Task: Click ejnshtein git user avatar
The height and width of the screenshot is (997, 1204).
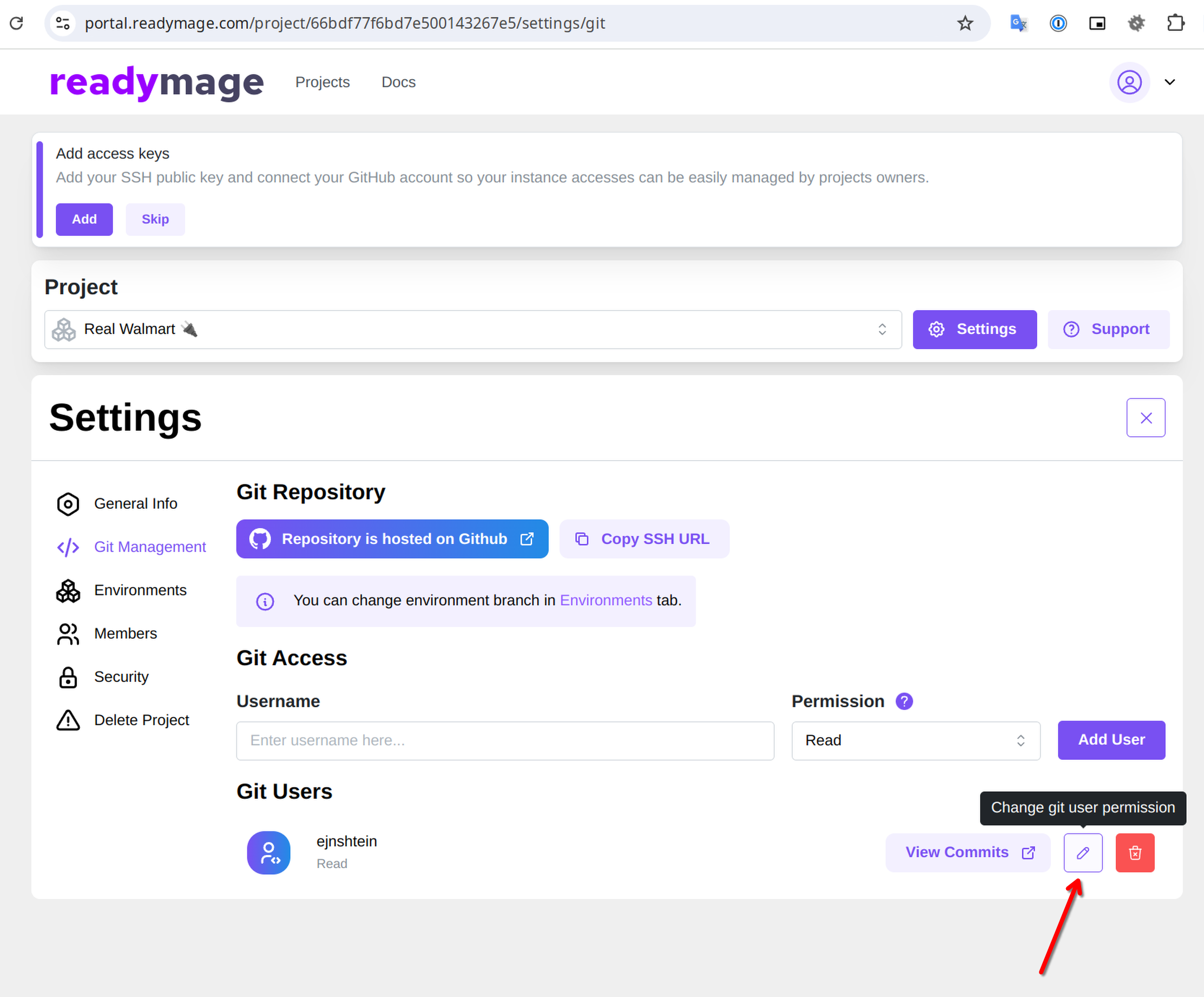Action: pos(268,852)
